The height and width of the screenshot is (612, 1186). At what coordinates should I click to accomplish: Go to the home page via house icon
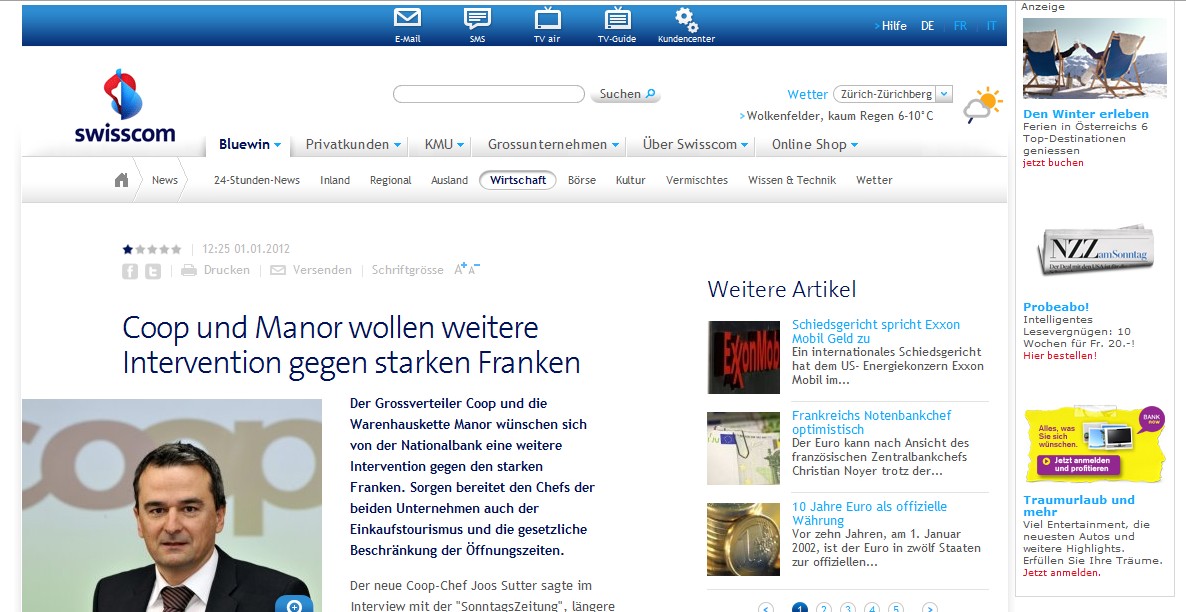coord(121,180)
